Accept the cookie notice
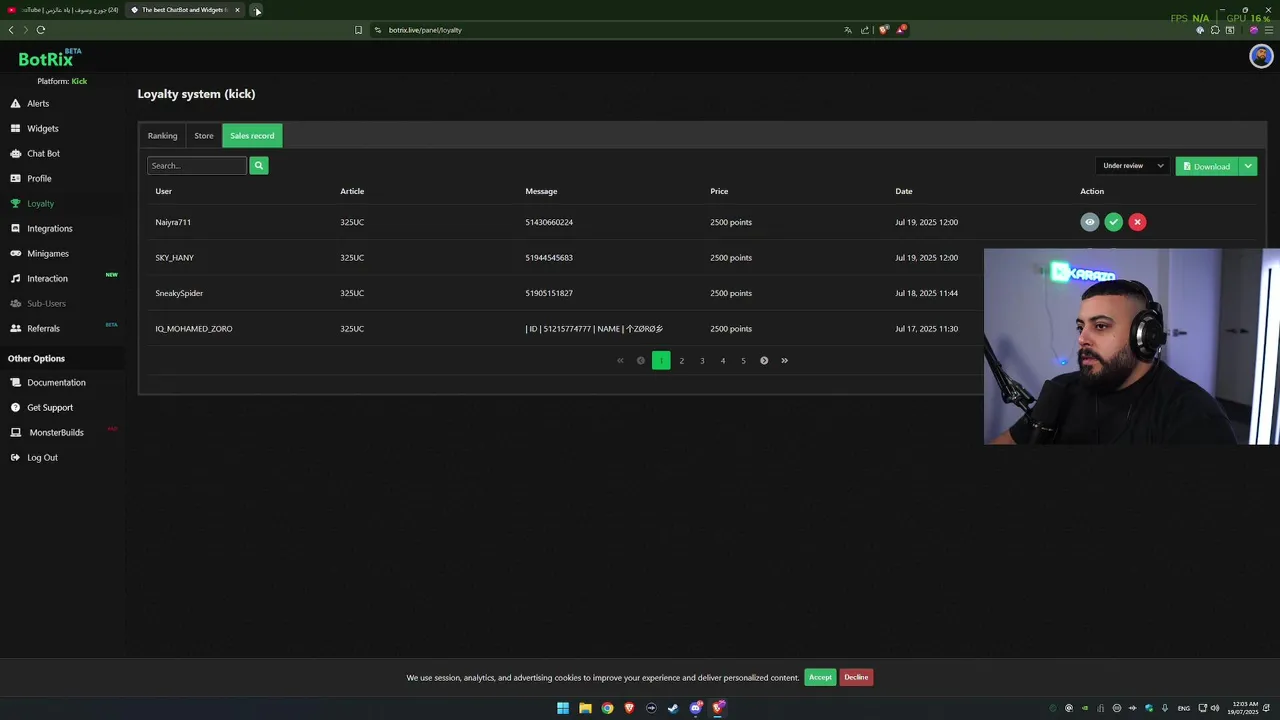 820,677
